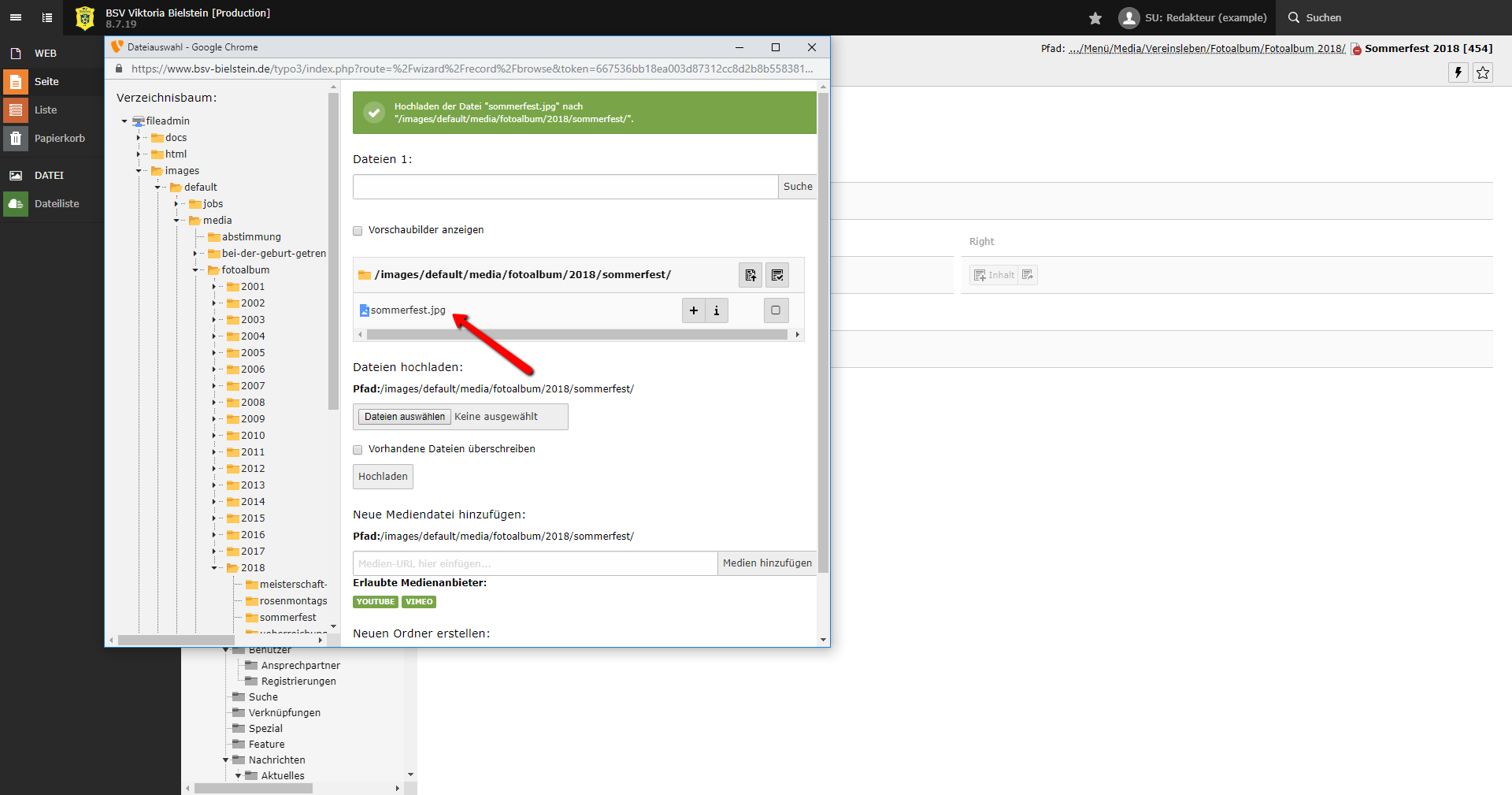Open the bookmarks star in top bar

(1095, 18)
